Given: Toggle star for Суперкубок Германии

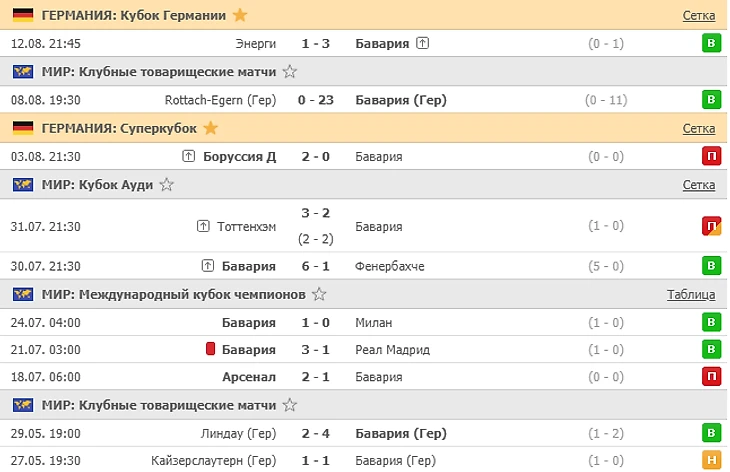Looking at the screenshot, I should (210, 128).
